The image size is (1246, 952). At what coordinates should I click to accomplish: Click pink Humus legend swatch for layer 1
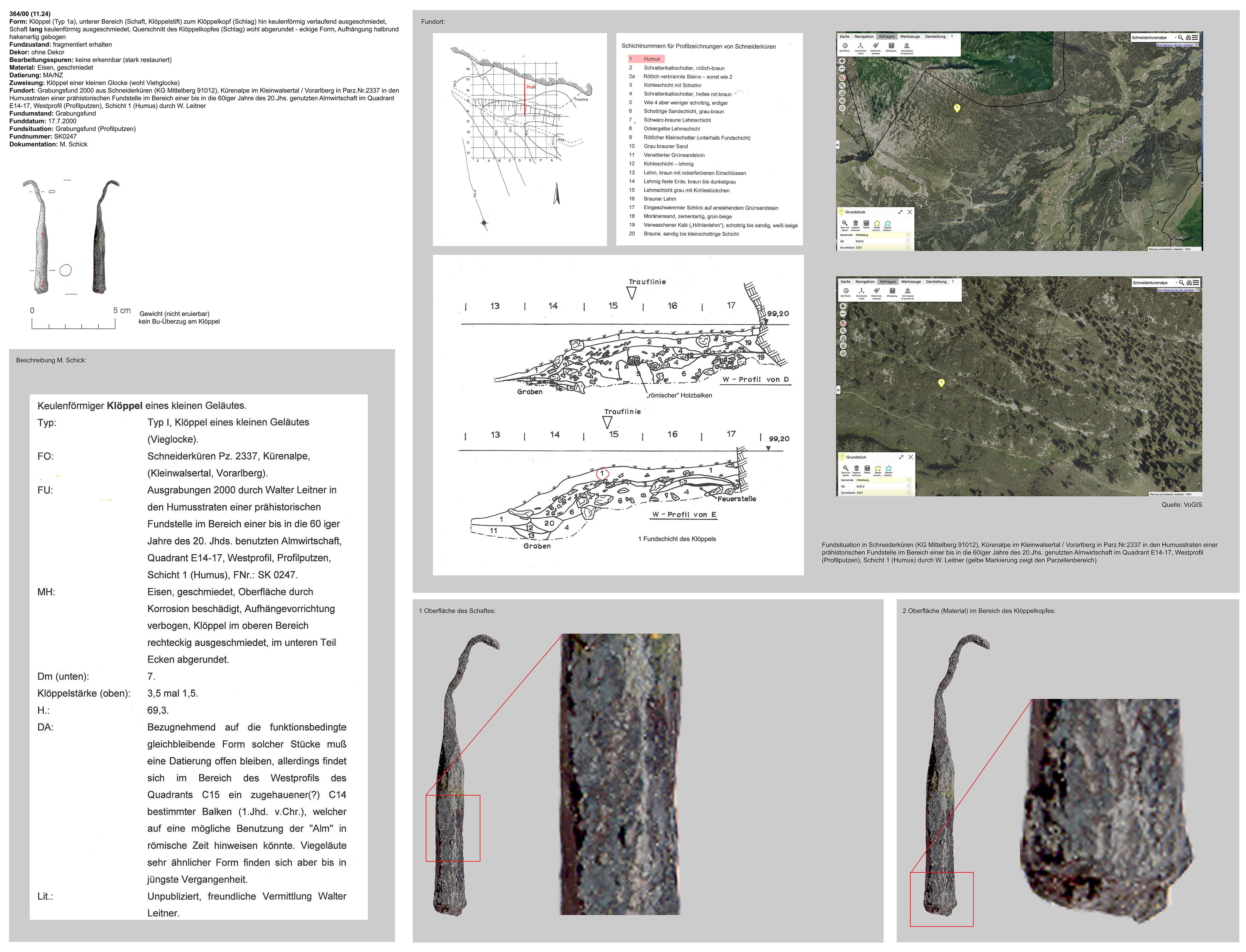646,59
